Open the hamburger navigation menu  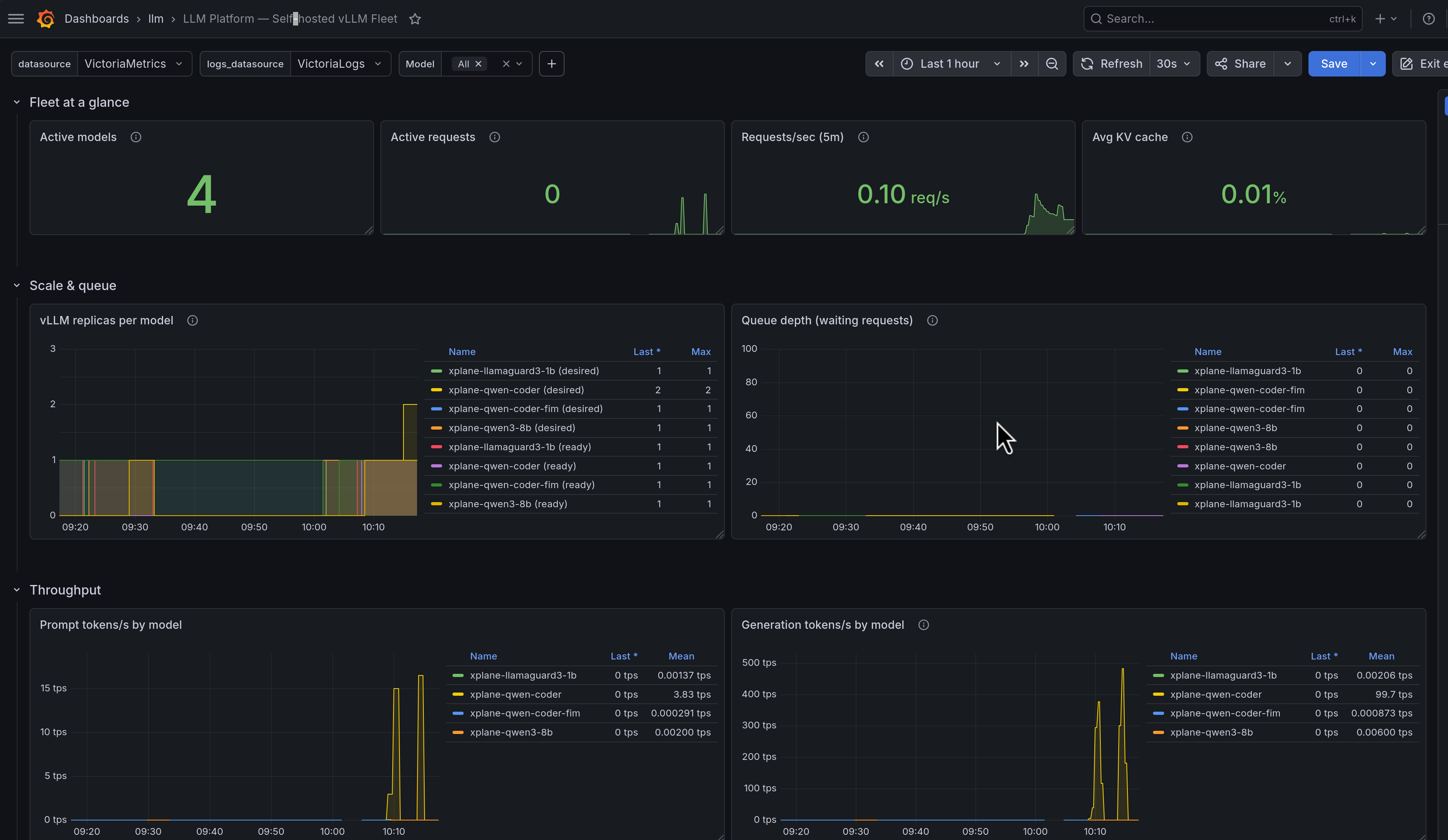coord(16,19)
